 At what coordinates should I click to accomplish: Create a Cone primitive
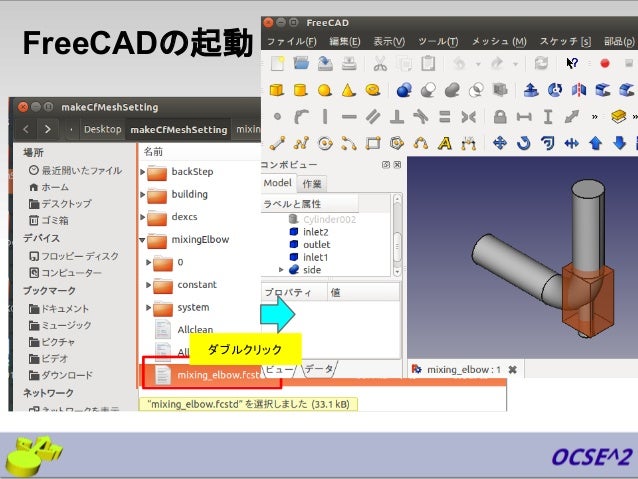(348, 90)
